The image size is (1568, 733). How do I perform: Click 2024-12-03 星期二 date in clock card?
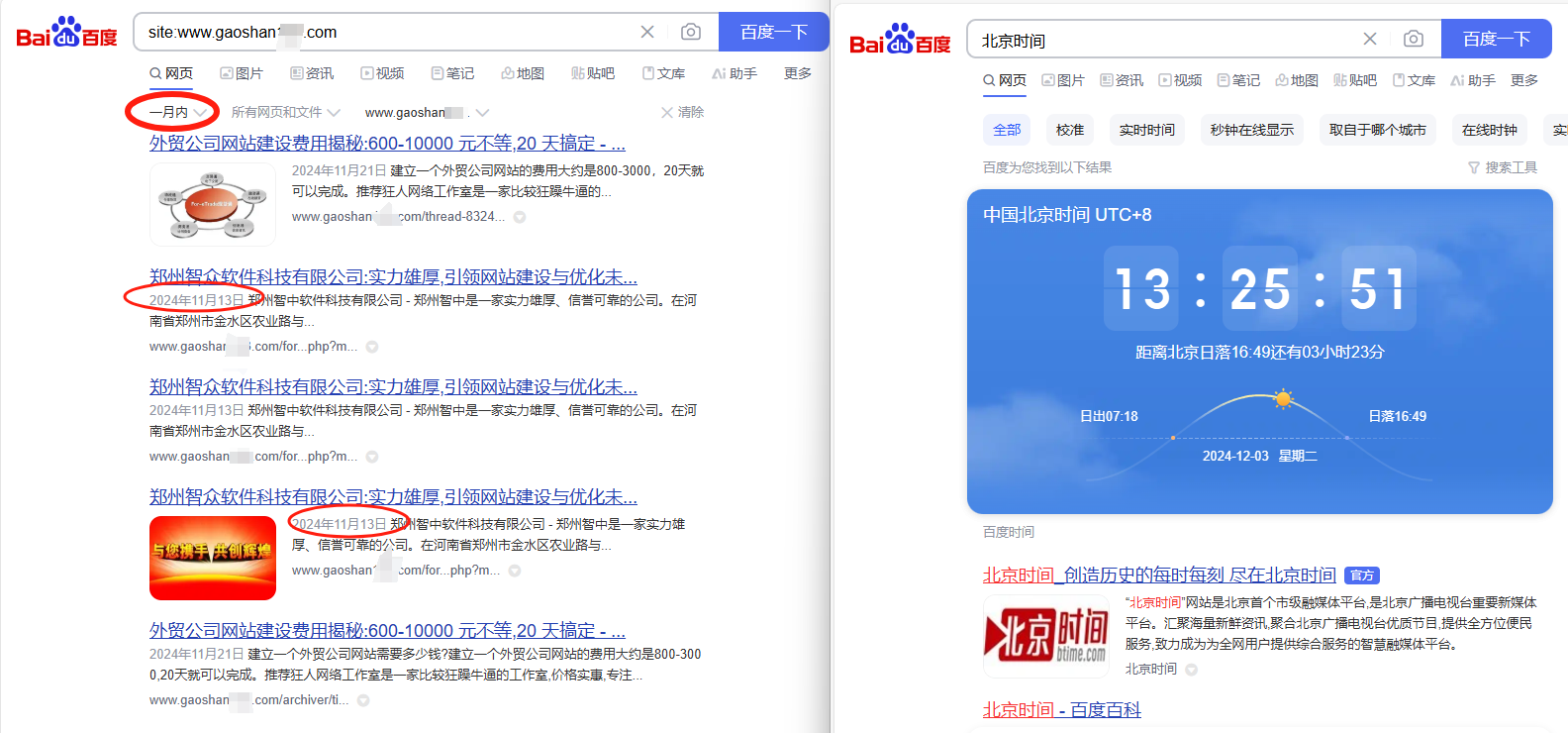tap(1259, 456)
